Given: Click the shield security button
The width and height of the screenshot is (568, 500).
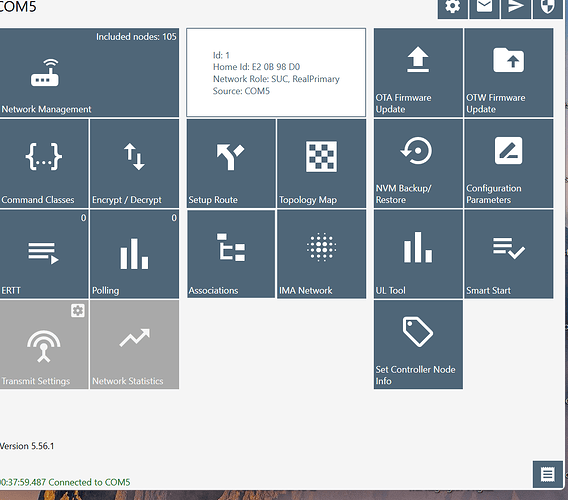Looking at the screenshot, I should (x=548, y=8).
